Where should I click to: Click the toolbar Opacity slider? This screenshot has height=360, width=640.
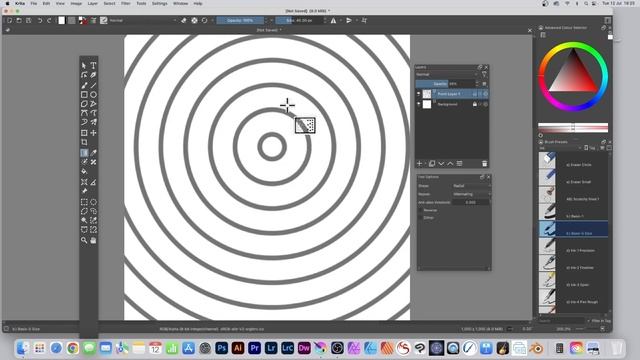point(240,20)
